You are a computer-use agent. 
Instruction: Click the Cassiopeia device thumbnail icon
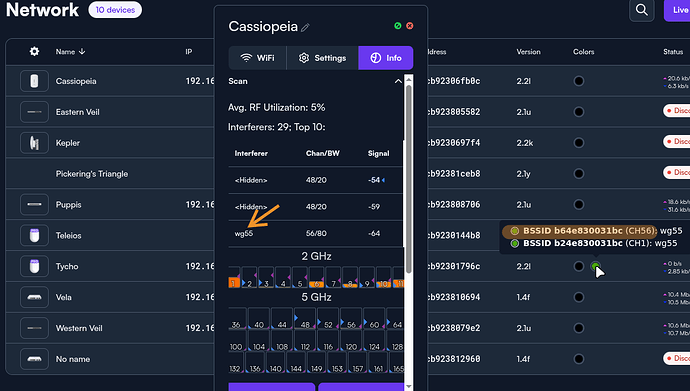click(x=34, y=81)
